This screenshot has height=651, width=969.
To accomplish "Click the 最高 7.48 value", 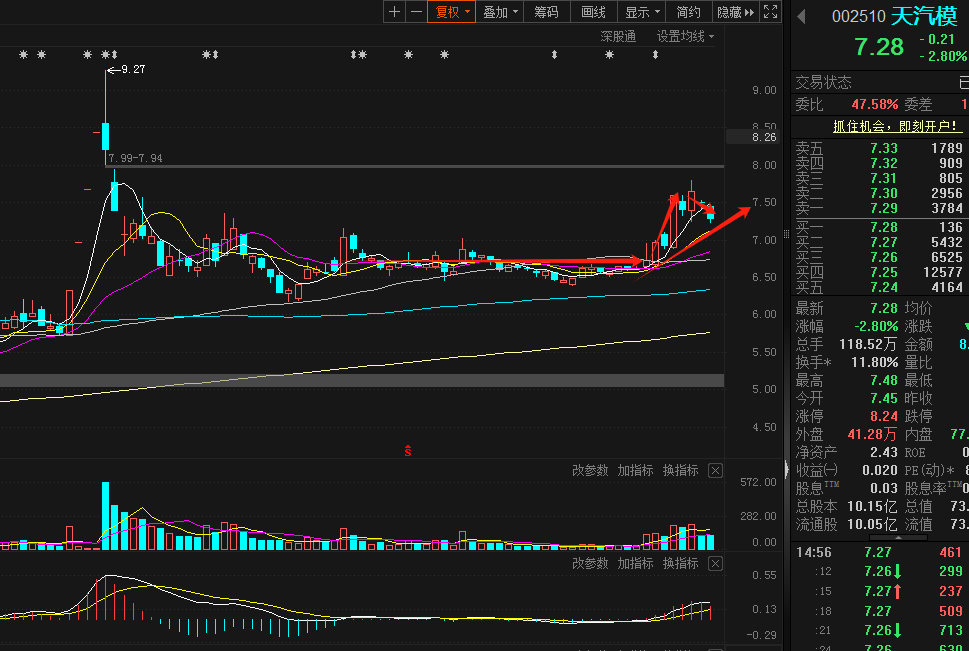I will pos(884,380).
